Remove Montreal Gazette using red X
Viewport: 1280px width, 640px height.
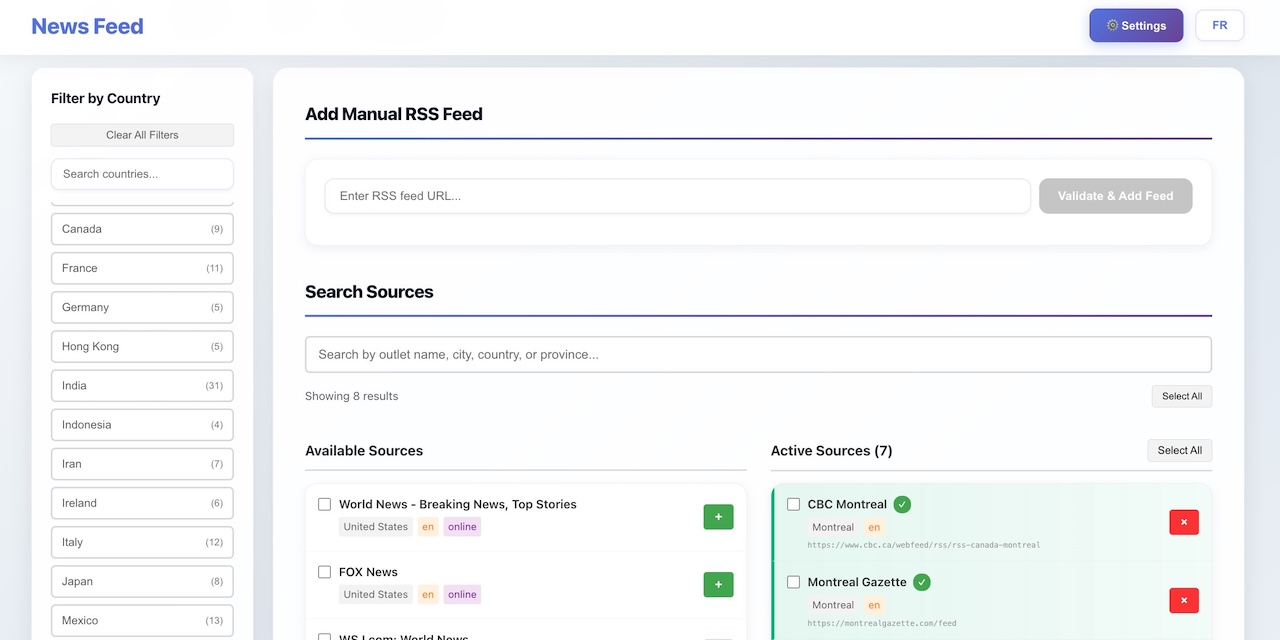pos(1184,600)
